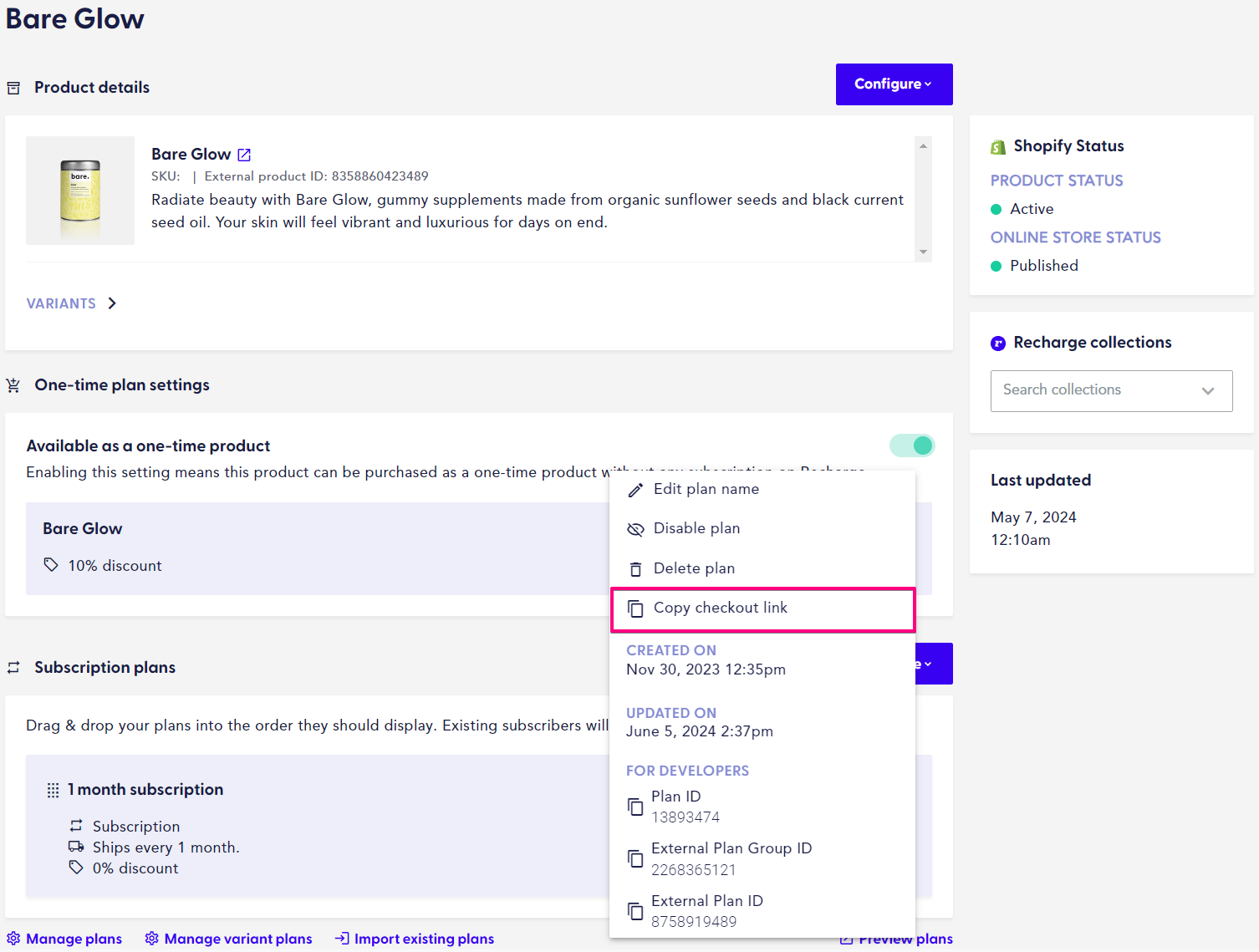1259x952 pixels.
Task: Click the Shopify bag logo icon
Action: click(998, 147)
